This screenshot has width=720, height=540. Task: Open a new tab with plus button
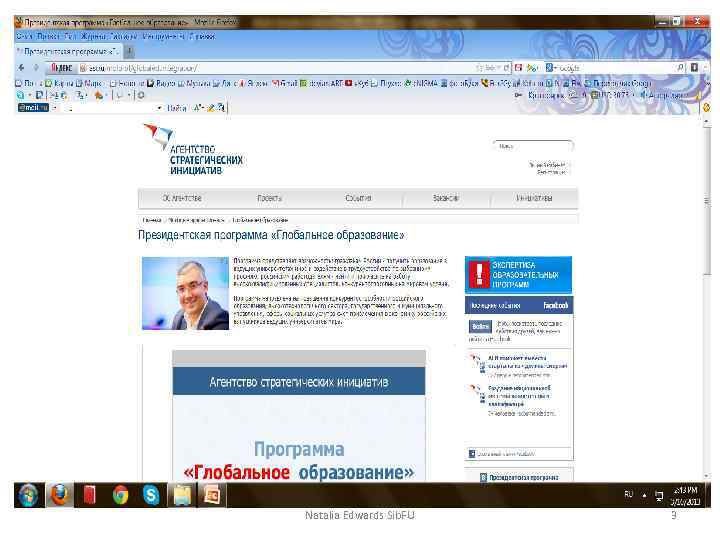129,51
